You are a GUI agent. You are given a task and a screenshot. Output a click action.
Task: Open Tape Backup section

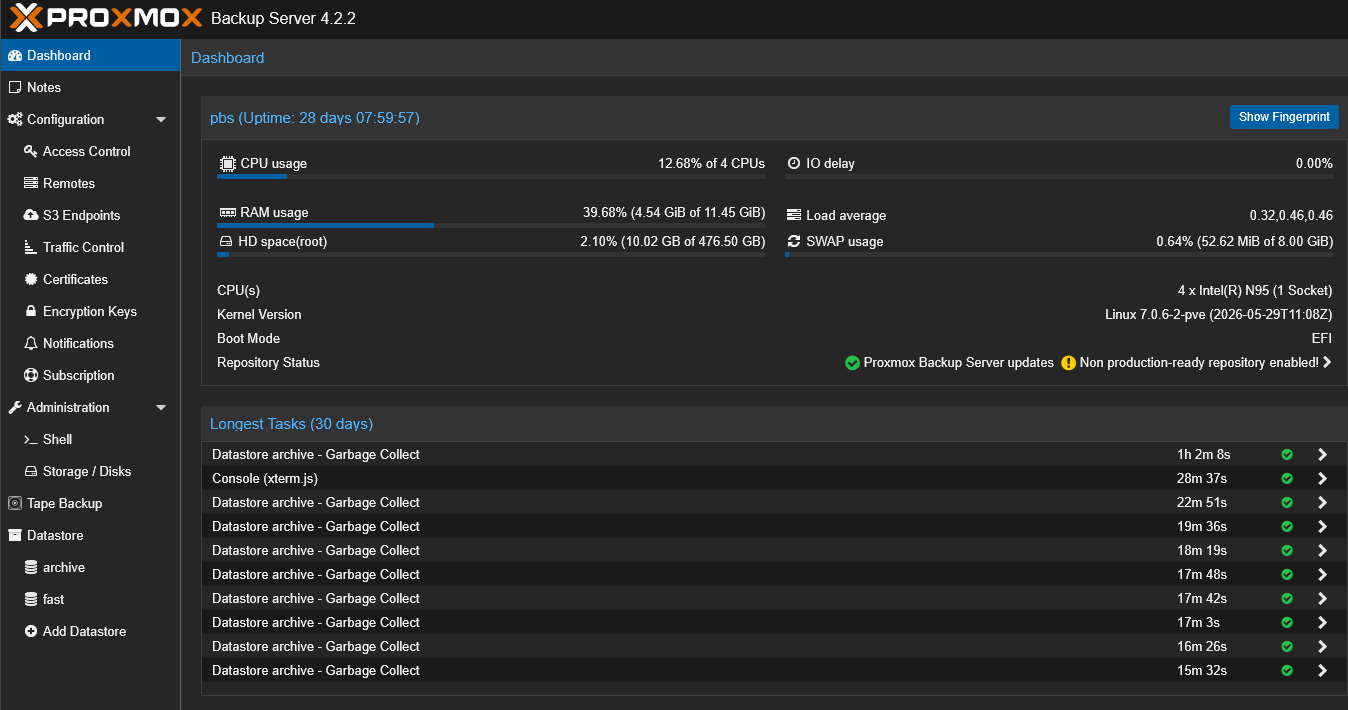(x=90, y=504)
